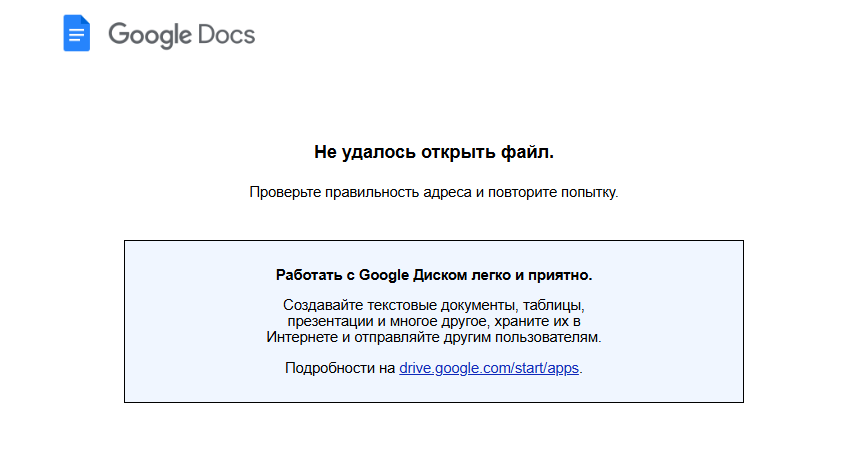
Task: Click the "Подробности на" label before the link
Action: (340, 368)
